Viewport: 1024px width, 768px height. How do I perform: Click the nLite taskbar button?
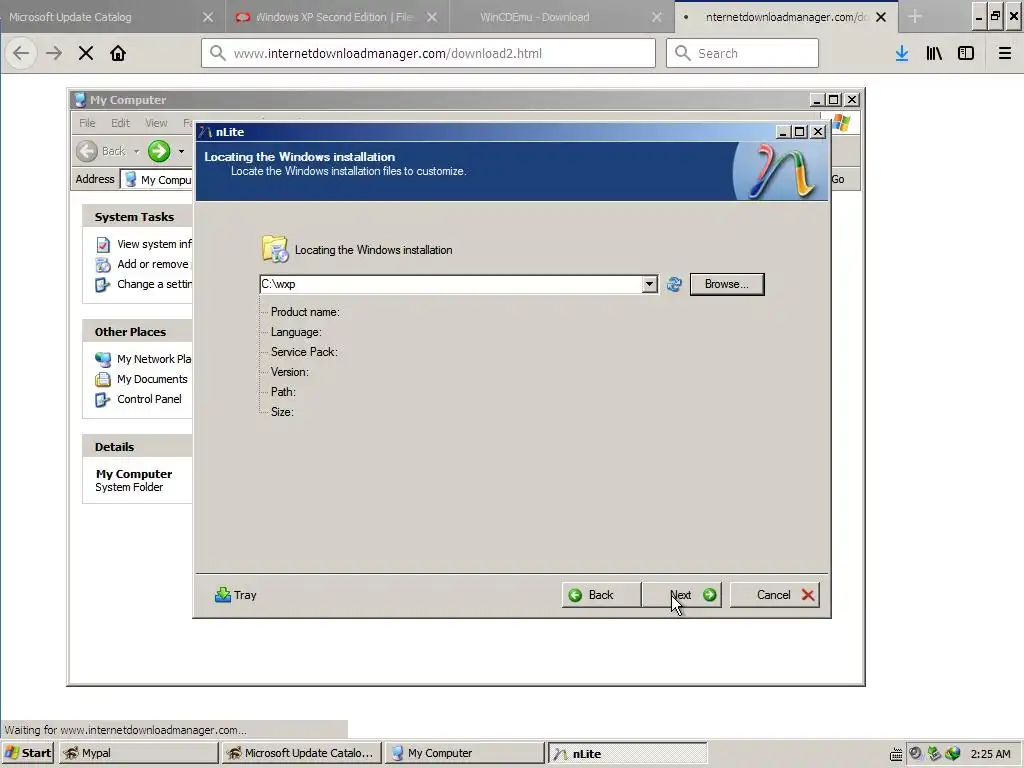[628, 753]
